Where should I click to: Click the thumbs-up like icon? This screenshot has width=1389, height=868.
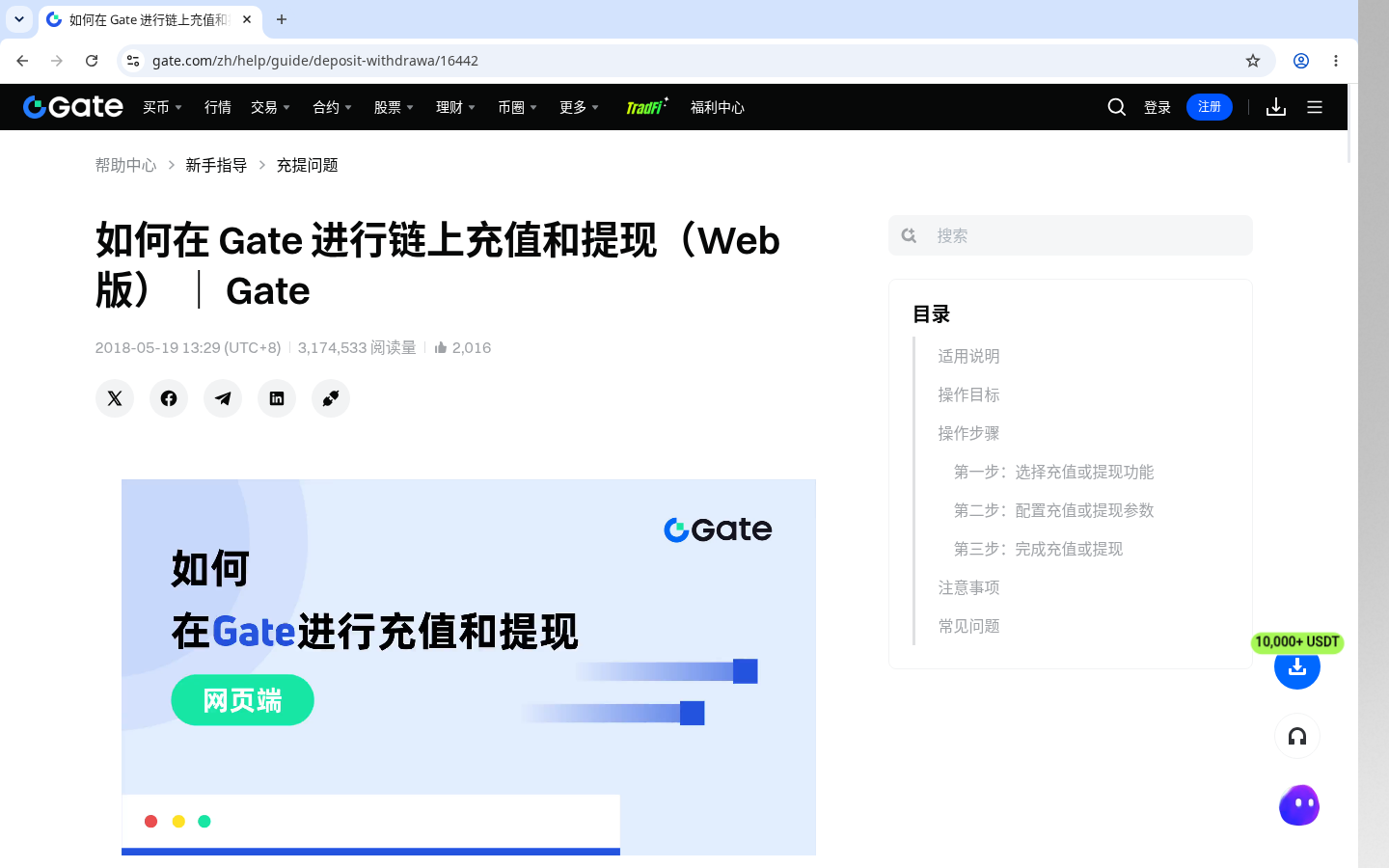(441, 347)
